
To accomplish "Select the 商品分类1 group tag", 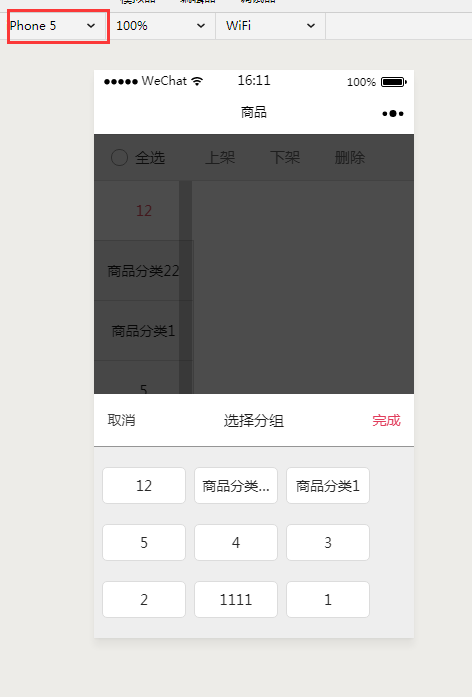I will pyautogui.click(x=328, y=485).
